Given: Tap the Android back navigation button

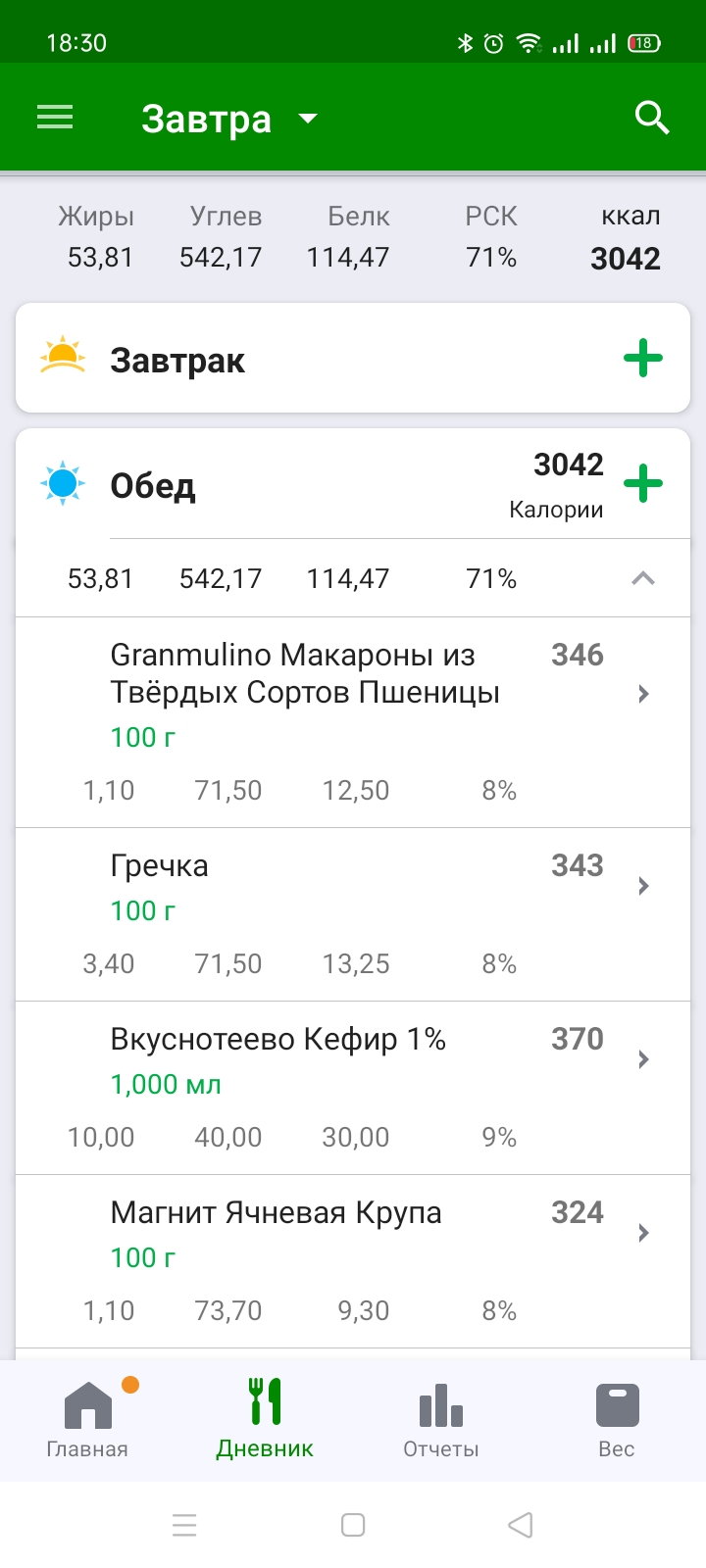Looking at the screenshot, I should coord(521,1525).
